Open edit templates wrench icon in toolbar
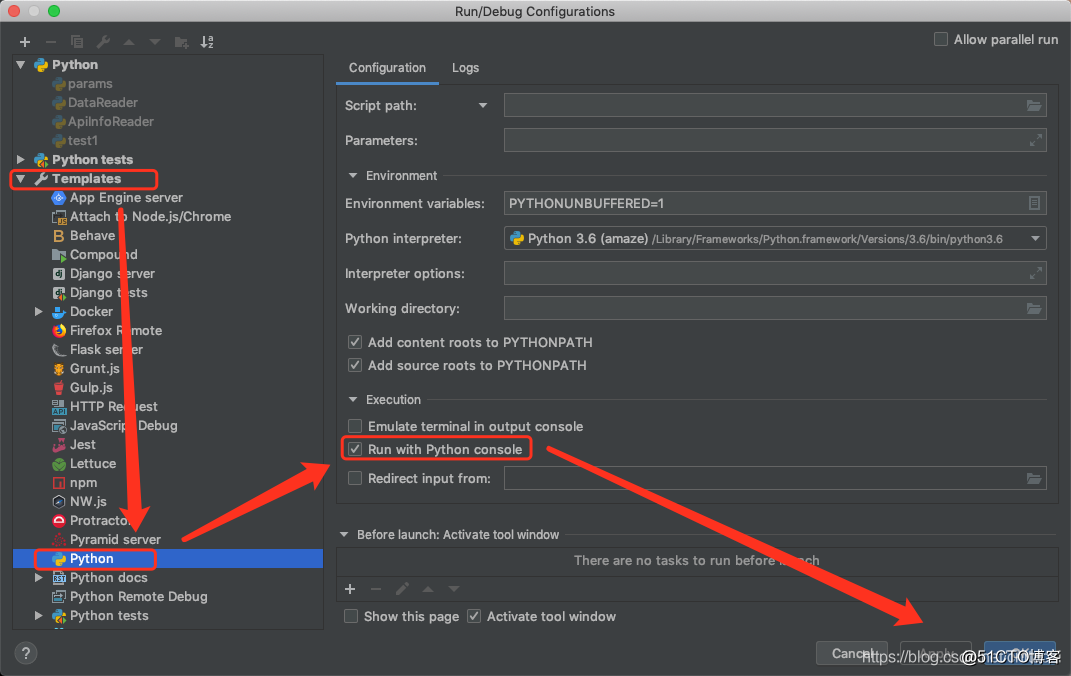Viewport: 1071px width, 676px height. click(103, 42)
